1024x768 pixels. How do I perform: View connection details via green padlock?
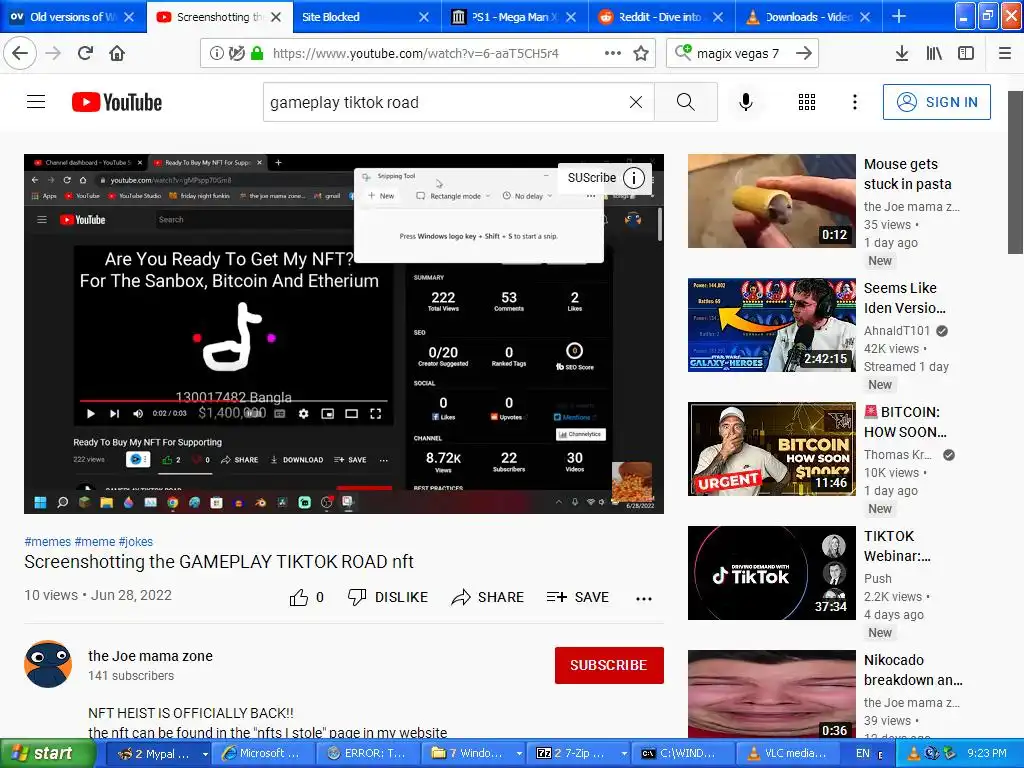click(x=257, y=53)
